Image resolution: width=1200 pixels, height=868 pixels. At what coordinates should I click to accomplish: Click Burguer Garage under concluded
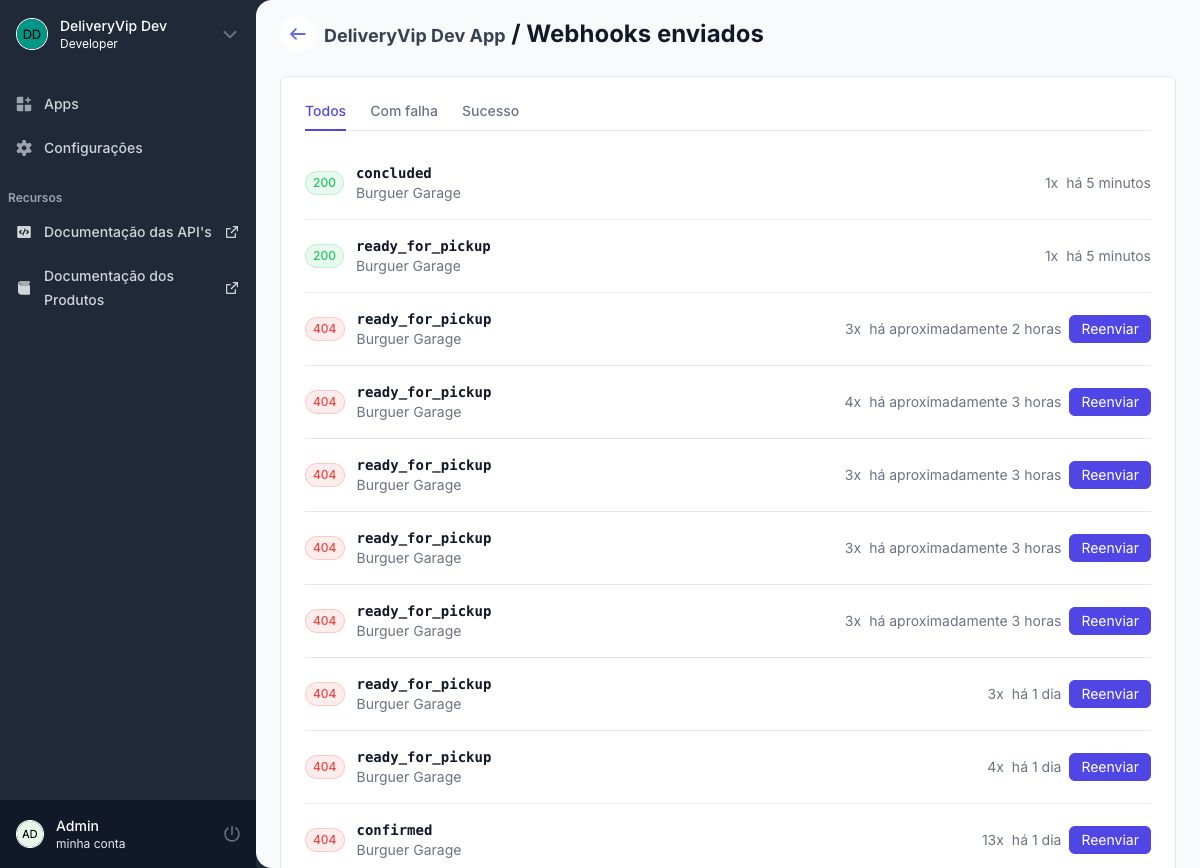click(408, 193)
